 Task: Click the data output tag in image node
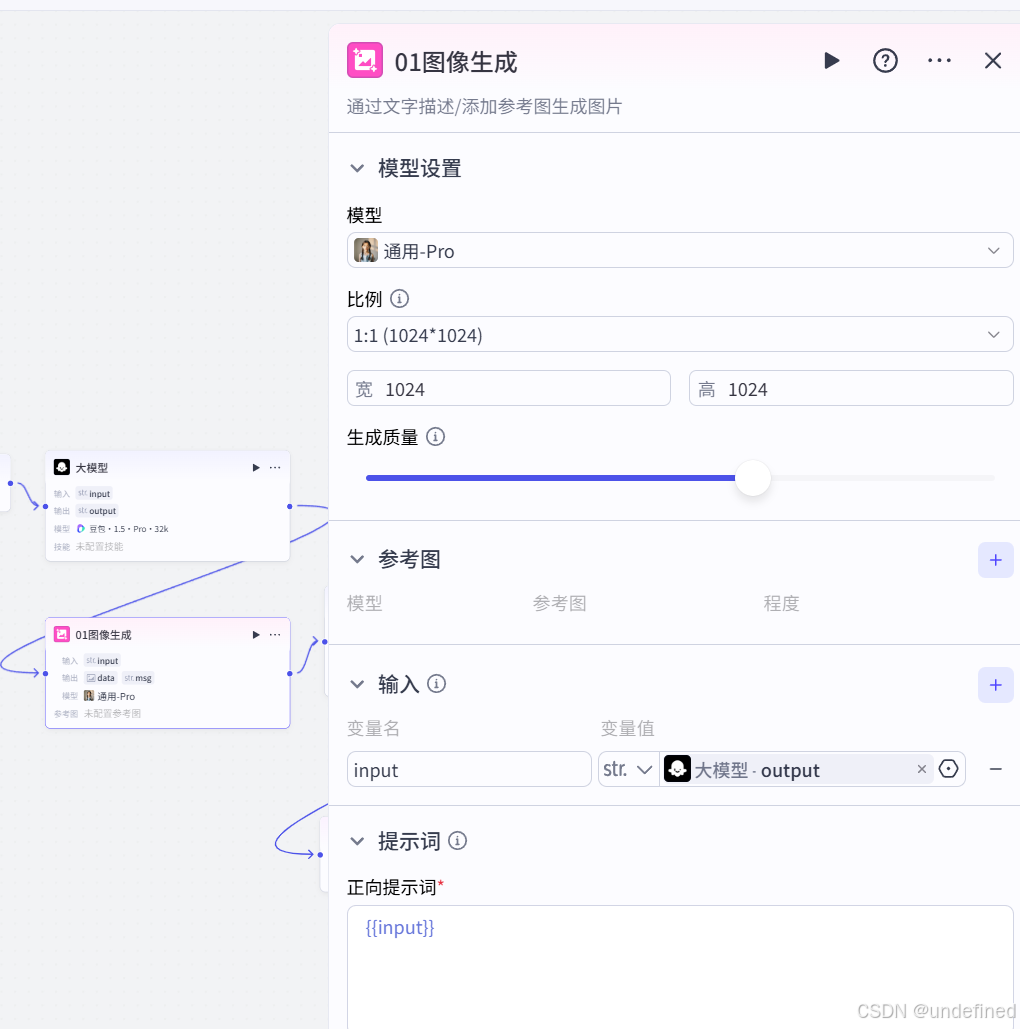pyautogui.click(x=100, y=679)
